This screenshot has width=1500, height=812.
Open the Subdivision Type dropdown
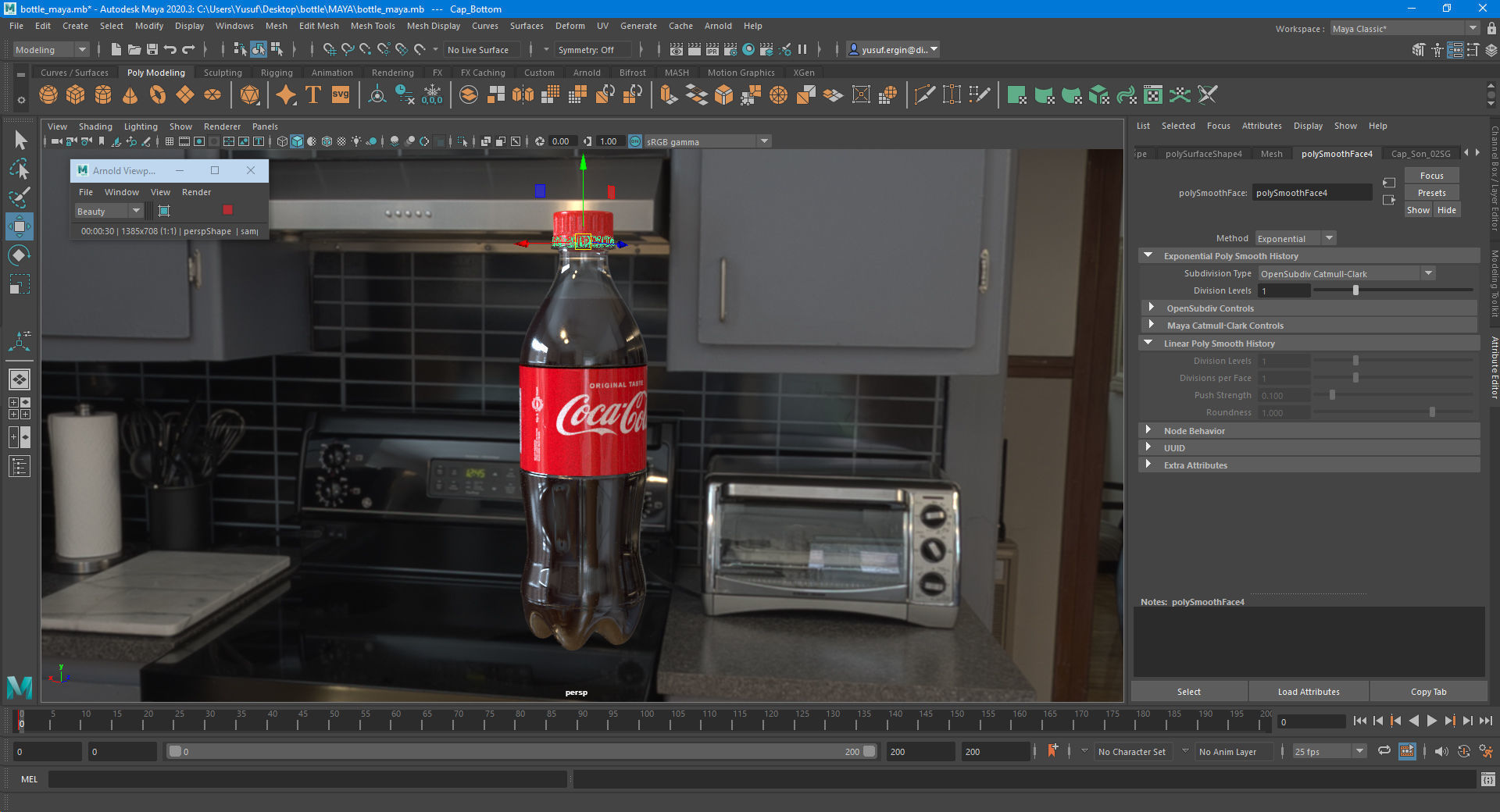click(x=1347, y=273)
